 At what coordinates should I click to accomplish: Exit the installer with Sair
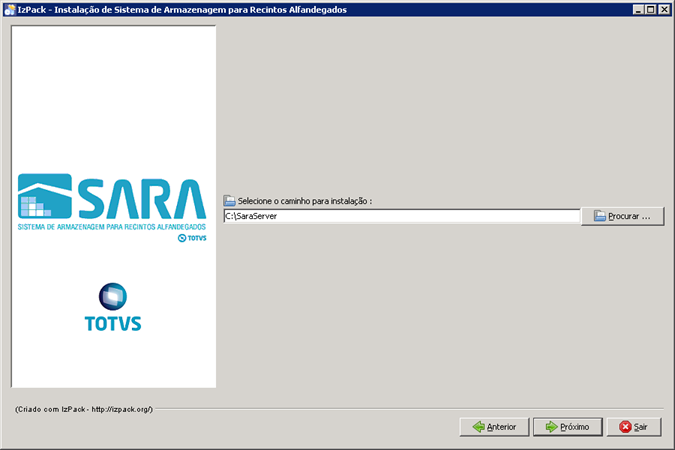click(634, 427)
